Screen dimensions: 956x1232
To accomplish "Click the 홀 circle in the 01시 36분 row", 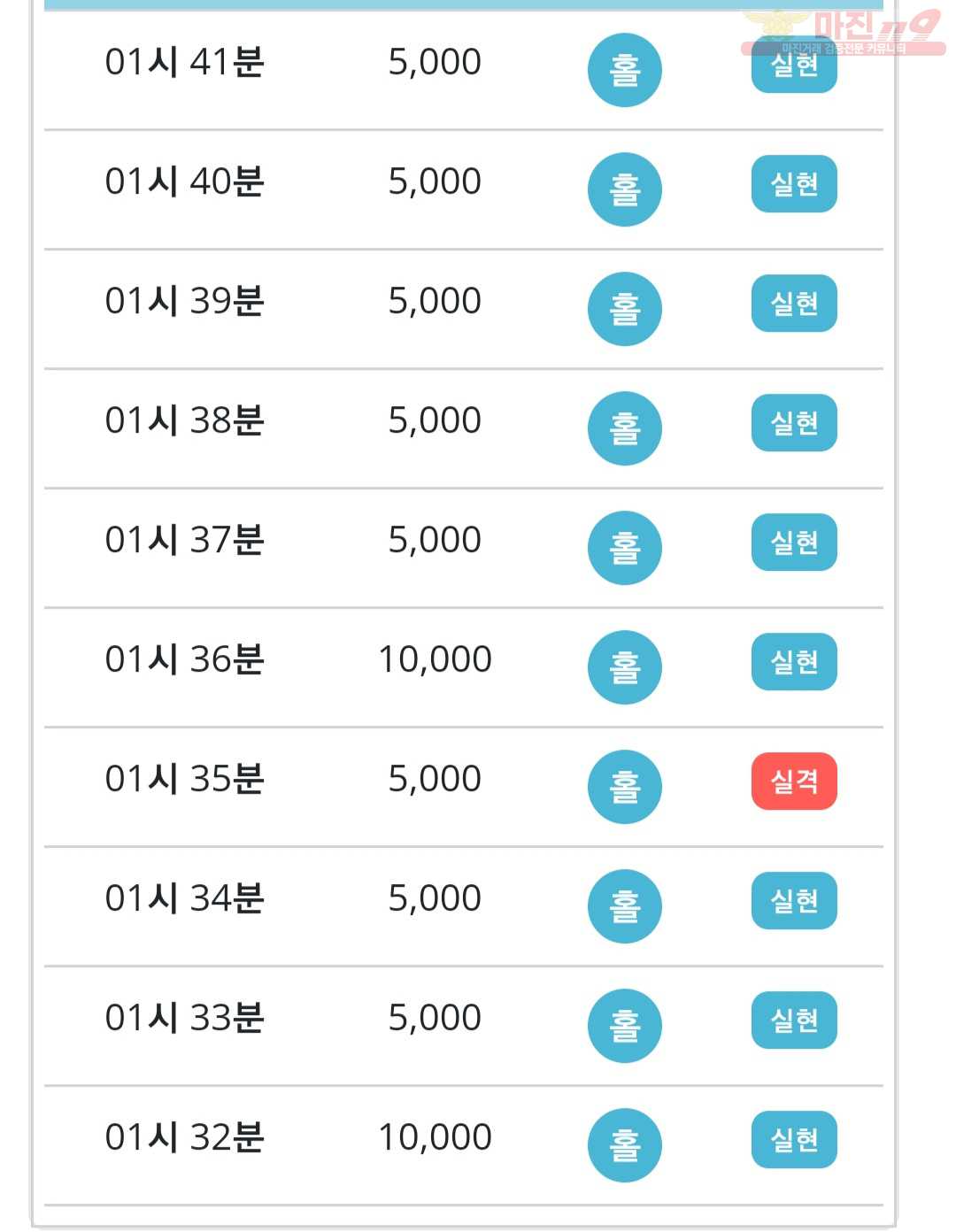I will [x=625, y=667].
